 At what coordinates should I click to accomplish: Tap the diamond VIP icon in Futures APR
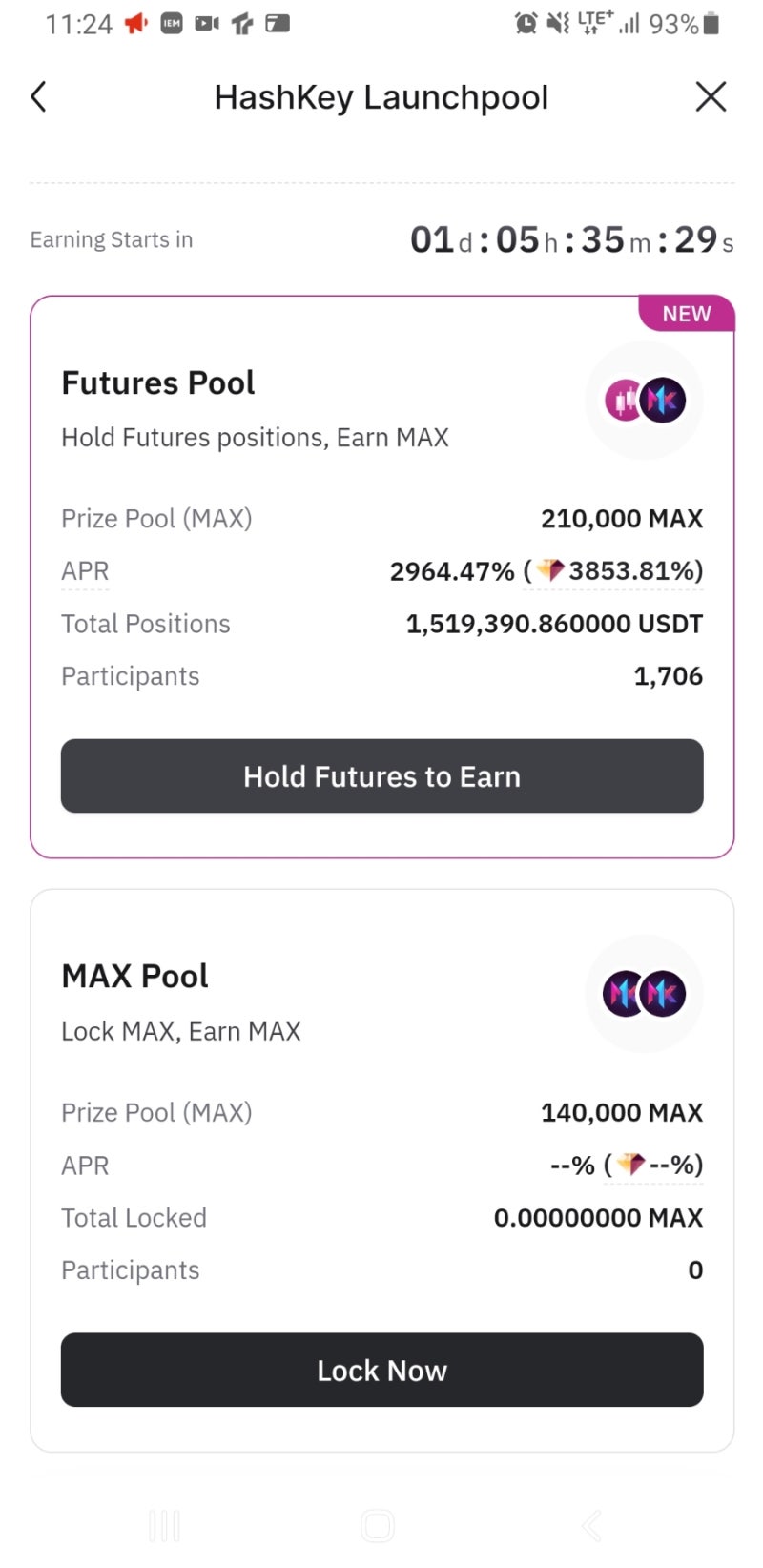(x=550, y=570)
